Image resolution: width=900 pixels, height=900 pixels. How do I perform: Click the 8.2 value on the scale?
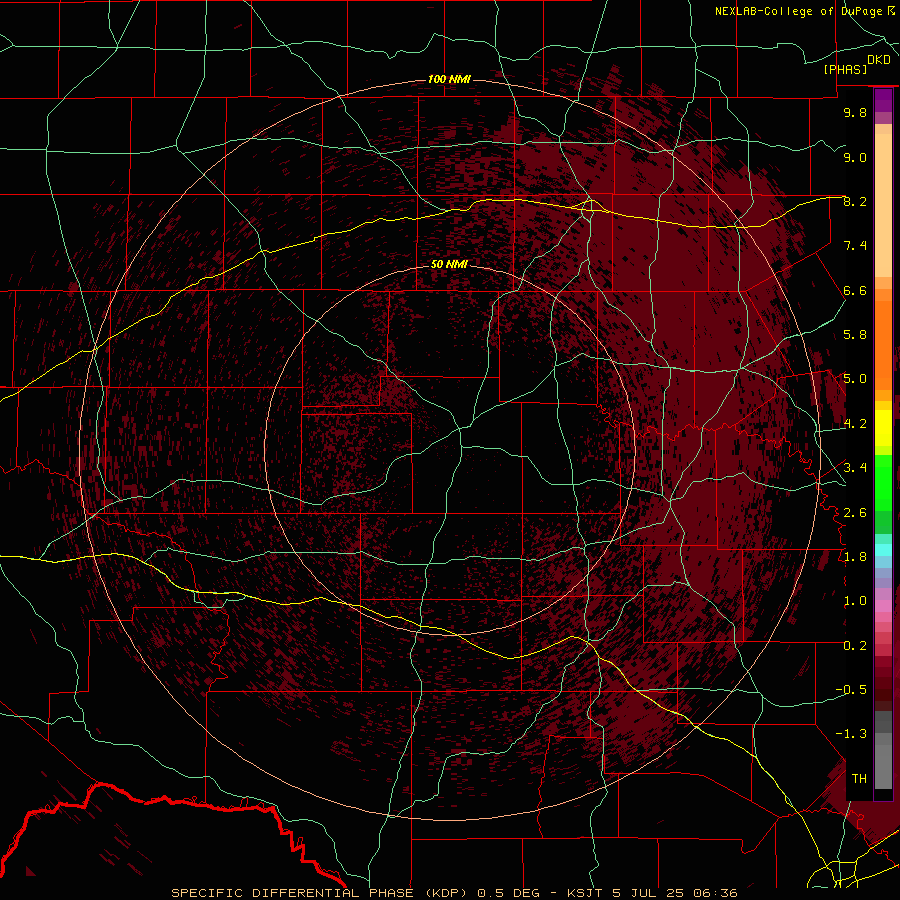click(x=855, y=201)
